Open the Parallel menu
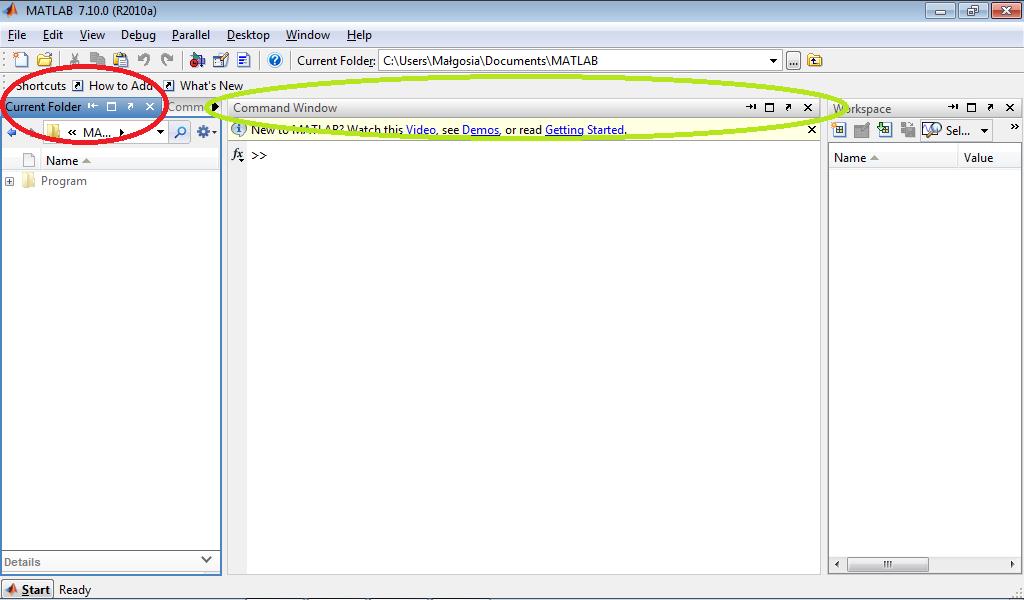This screenshot has width=1024, height=600. tap(191, 35)
